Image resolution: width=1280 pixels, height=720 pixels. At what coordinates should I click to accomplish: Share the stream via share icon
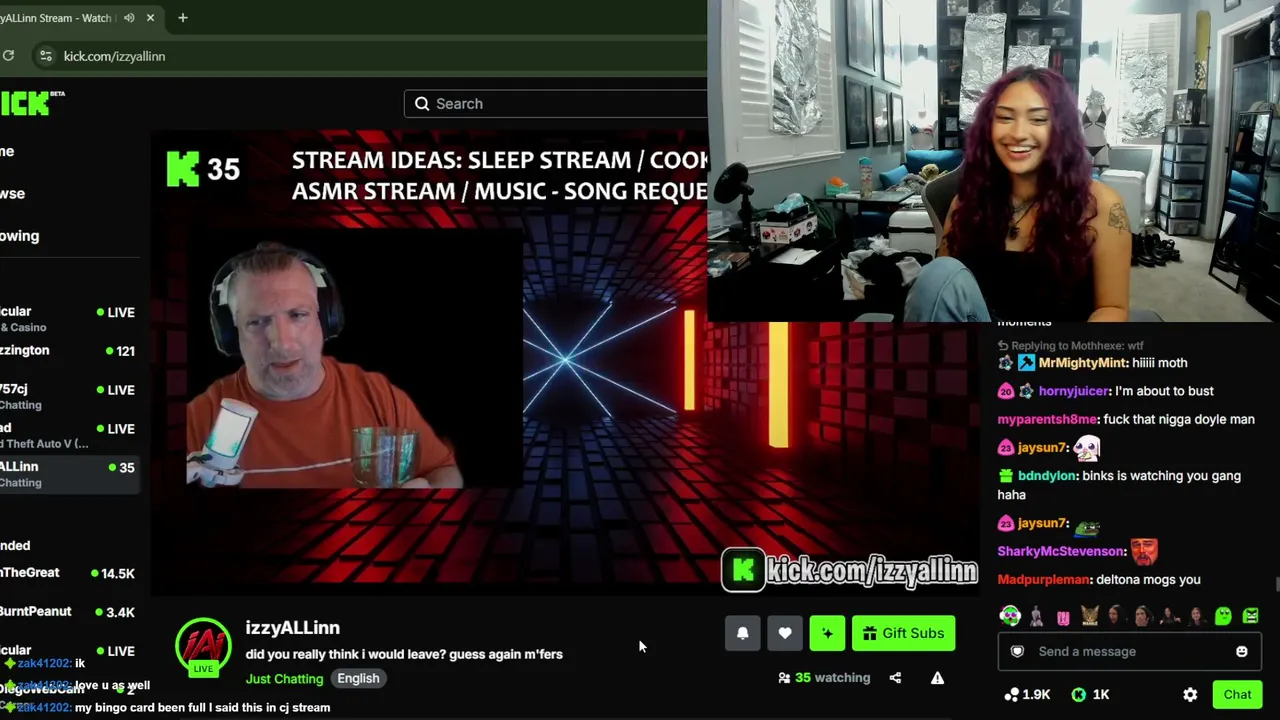[x=895, y=678]
